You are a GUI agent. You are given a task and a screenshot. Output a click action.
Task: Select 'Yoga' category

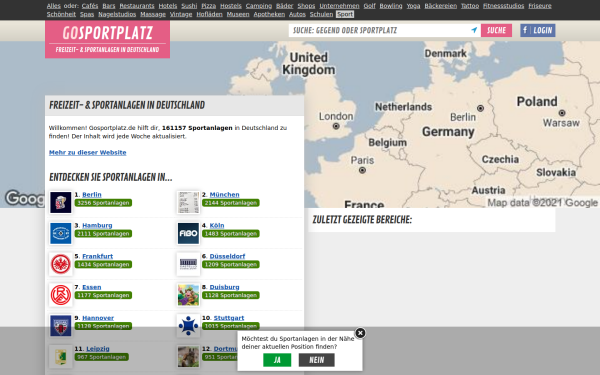(413, 6)
